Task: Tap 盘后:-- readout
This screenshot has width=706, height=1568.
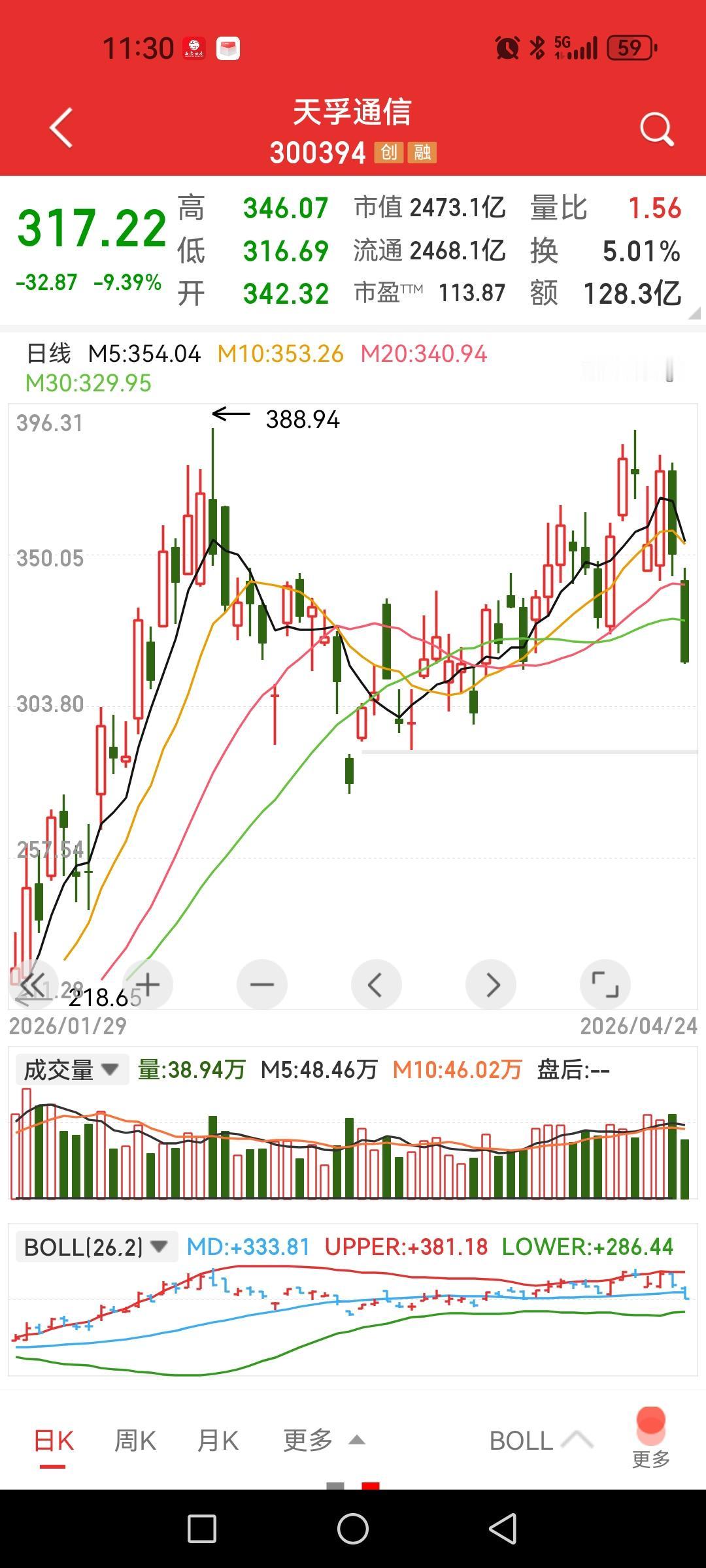Action: 573,1070
